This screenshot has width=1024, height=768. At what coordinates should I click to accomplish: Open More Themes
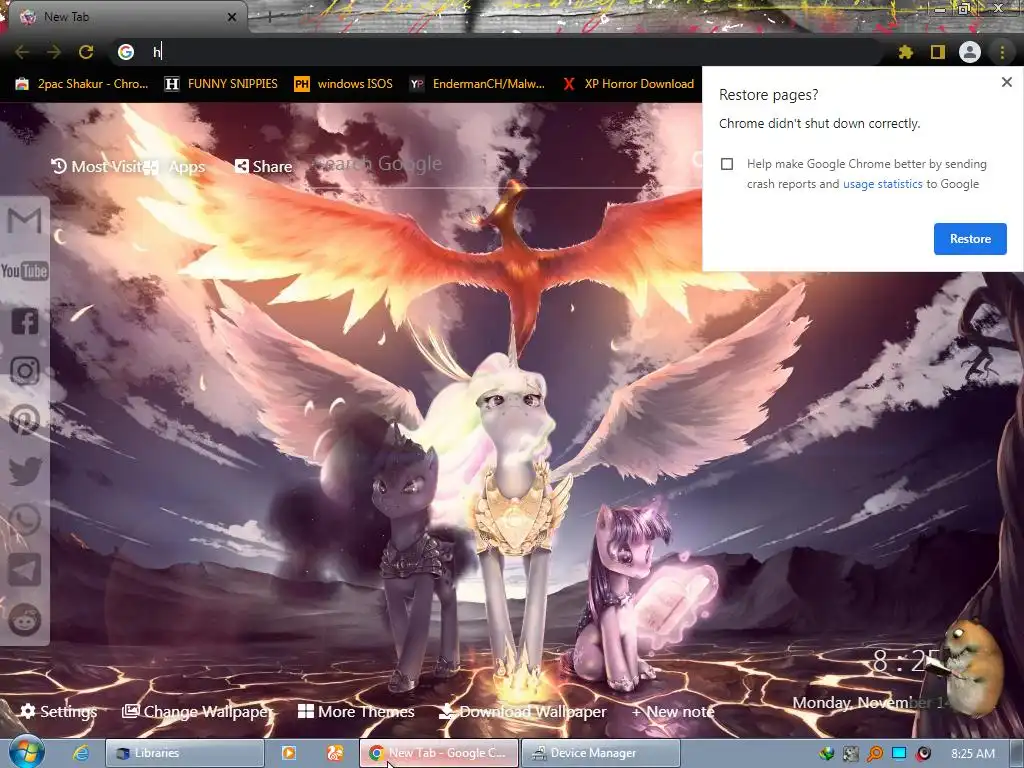356,711
